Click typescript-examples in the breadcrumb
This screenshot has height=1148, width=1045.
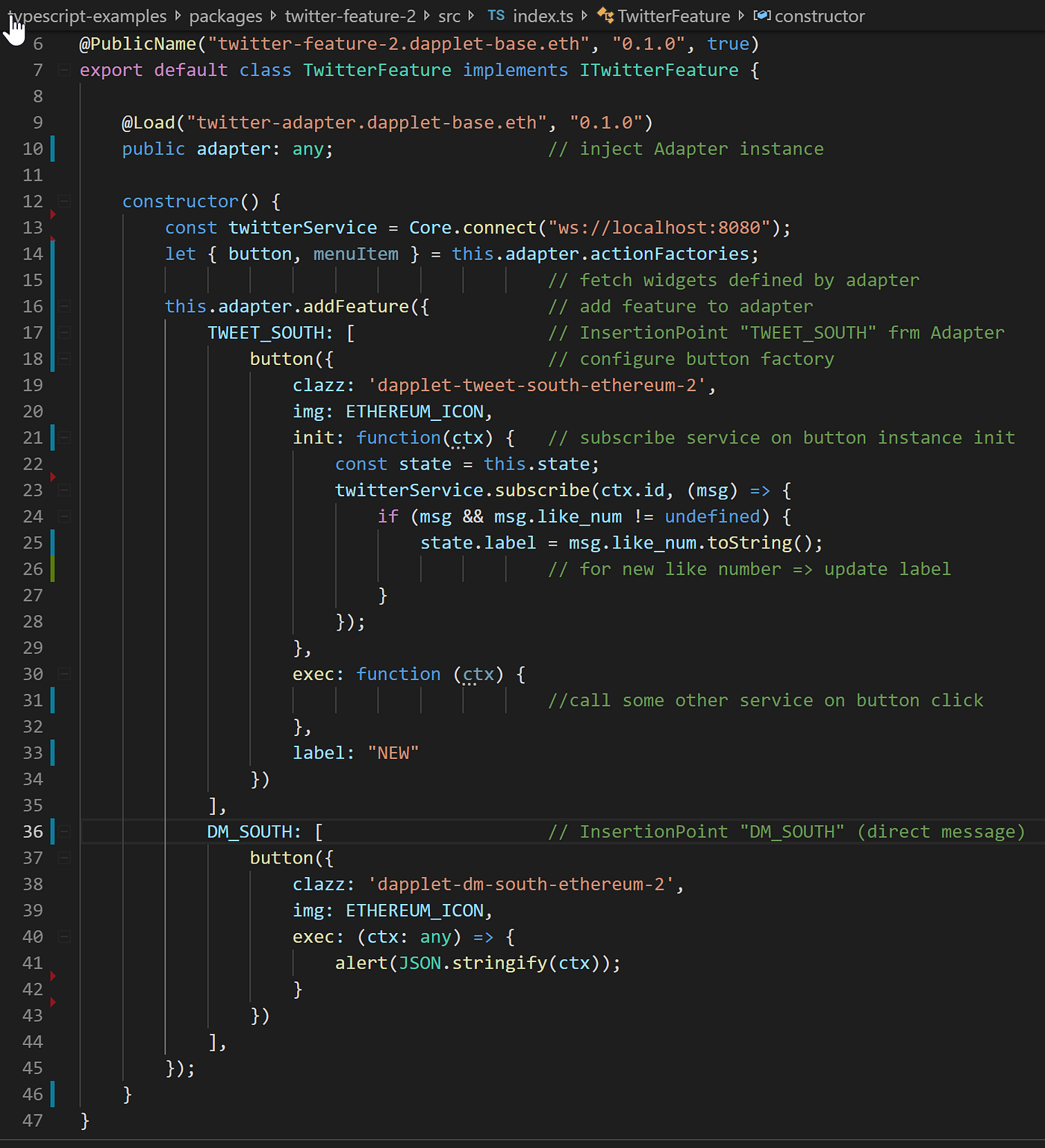click(88, 16)
